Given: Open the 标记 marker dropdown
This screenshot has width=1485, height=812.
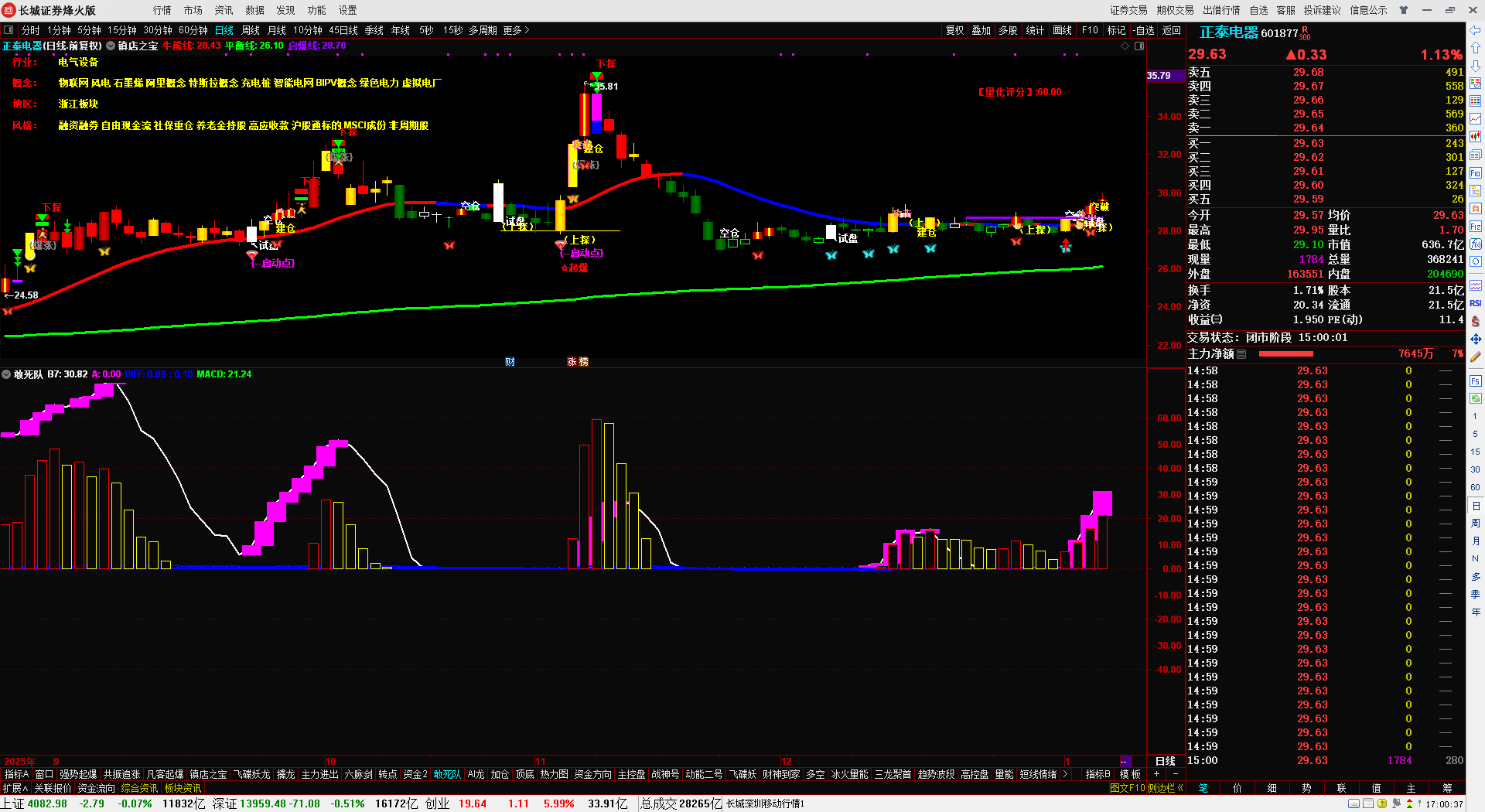Looking at the screenshot, I should 1116,30.
